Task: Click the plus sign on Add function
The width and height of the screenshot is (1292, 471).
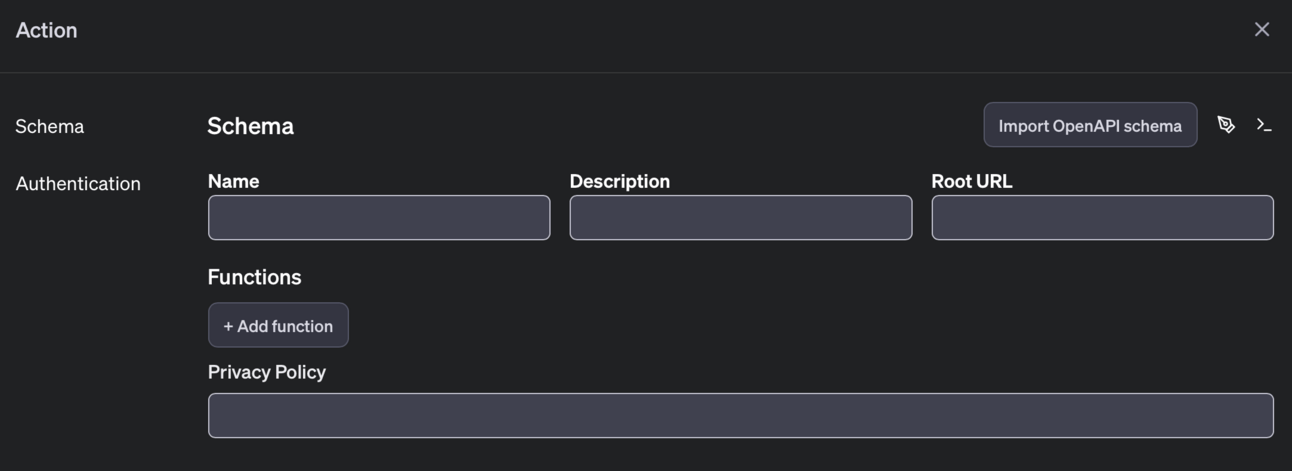Action: click(228, 326)
